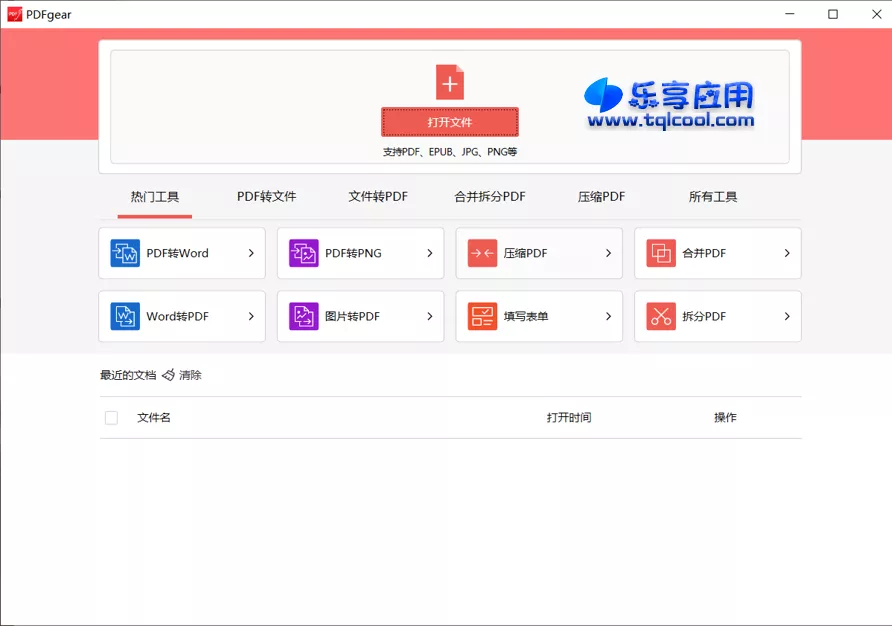The image size is (892, 626).
Task: Expand the 拆分PDF card chevron
Action: click(x=789, y=316)
